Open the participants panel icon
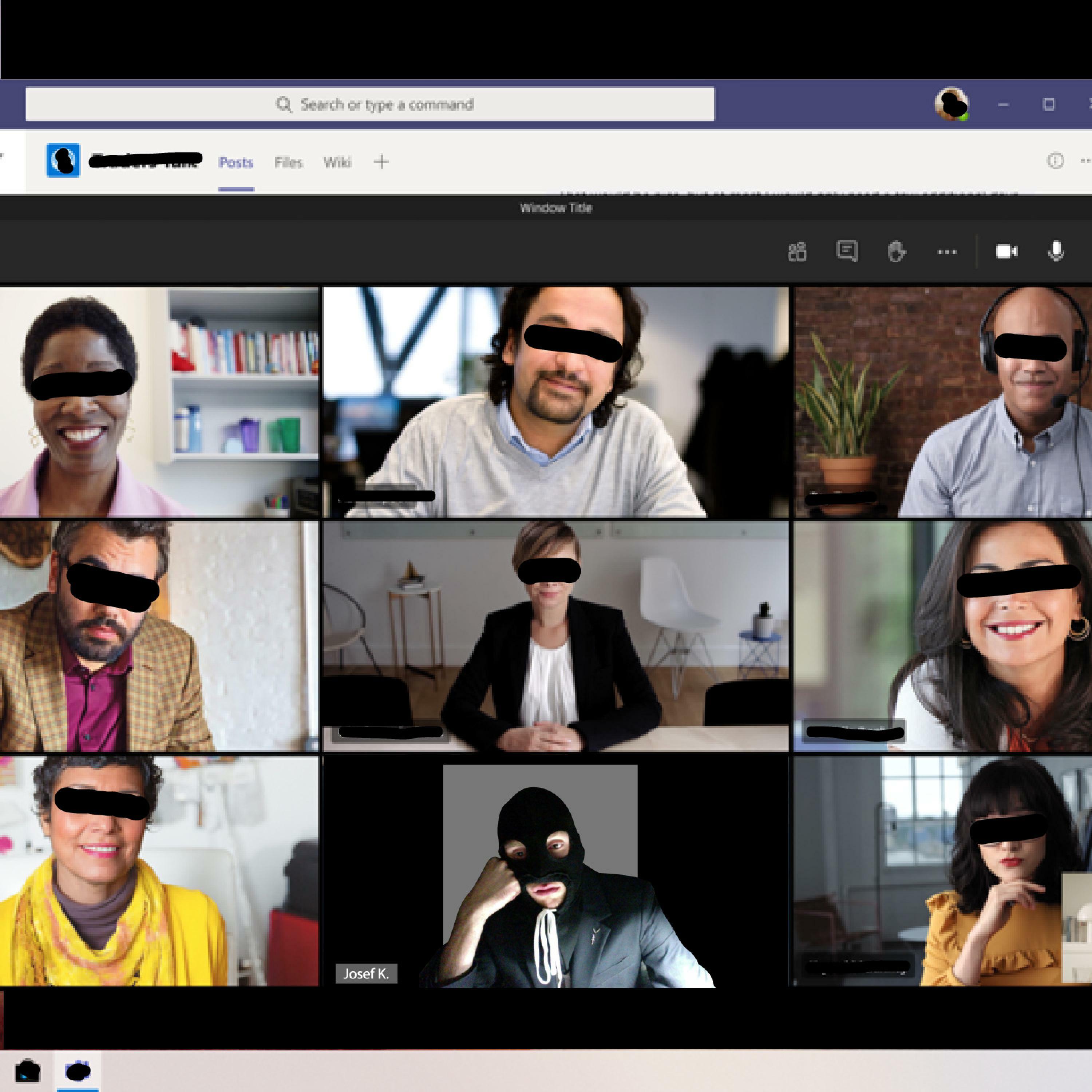The height and width of the screenshot is (1092, 1092). pyautogui.click(x=797, y=252)
